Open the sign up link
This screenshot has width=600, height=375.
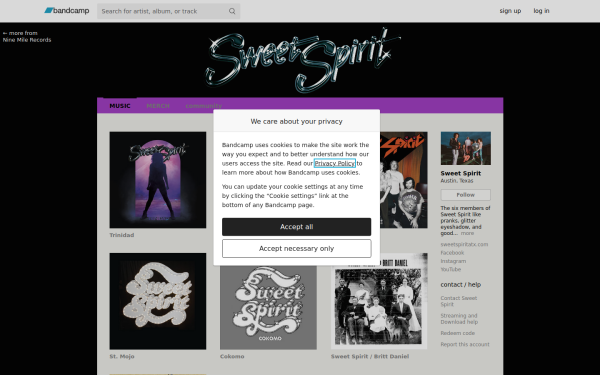[x=510, y=11]
